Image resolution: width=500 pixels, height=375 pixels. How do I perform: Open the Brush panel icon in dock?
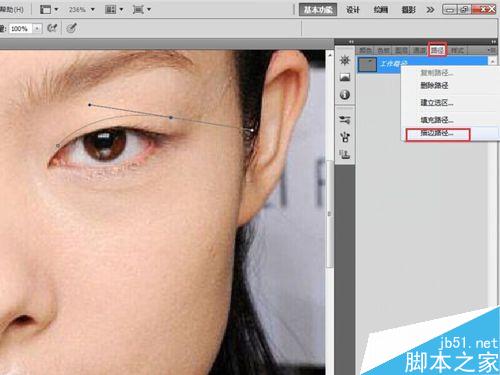click(345, 137)
